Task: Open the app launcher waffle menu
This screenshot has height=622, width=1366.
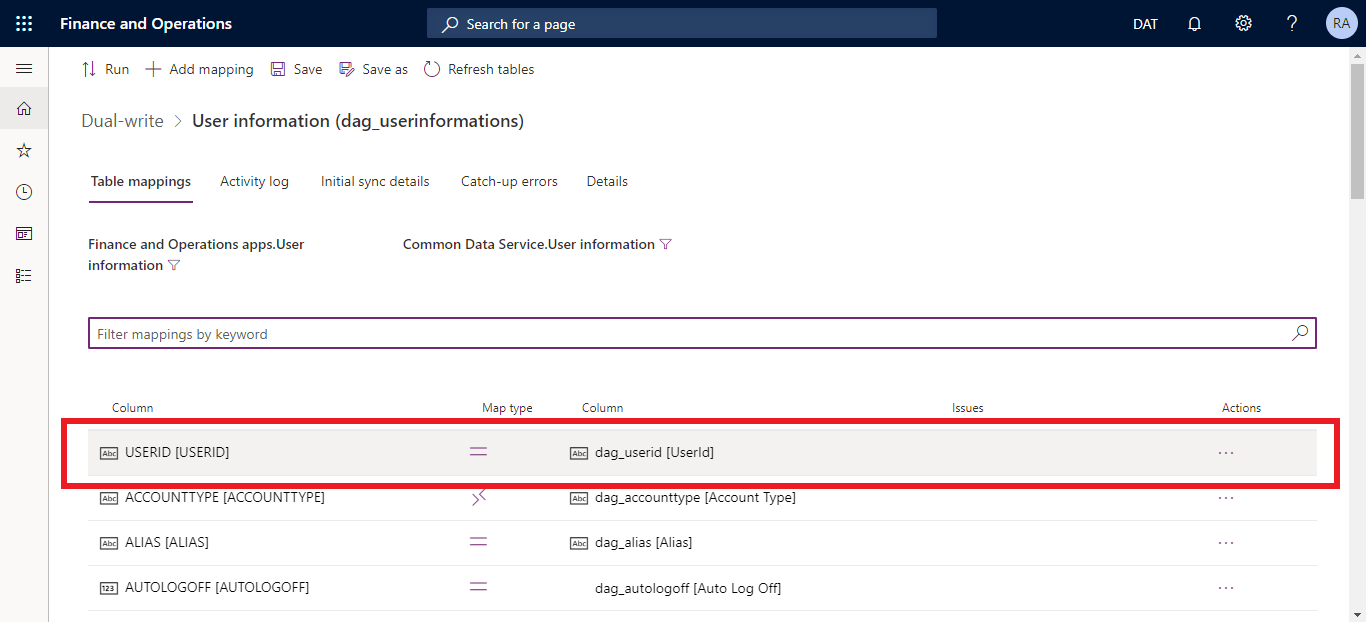Action: (x=24, y=23)
